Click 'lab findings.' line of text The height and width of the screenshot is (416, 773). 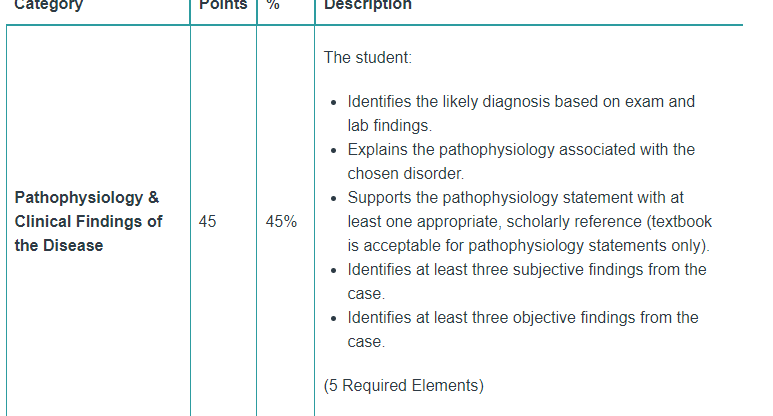coord(389,126)
